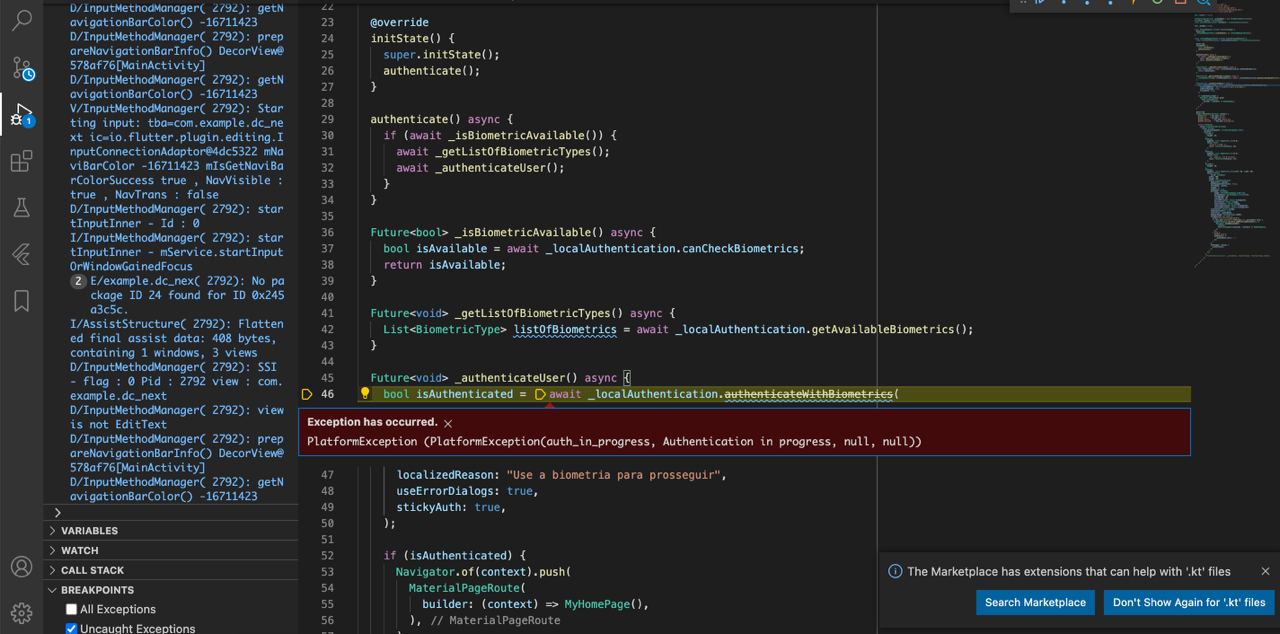The width and height of the screenshot is (1280, 634).
Task: Click Search Marketplace button
Action: coord(1035,602)
